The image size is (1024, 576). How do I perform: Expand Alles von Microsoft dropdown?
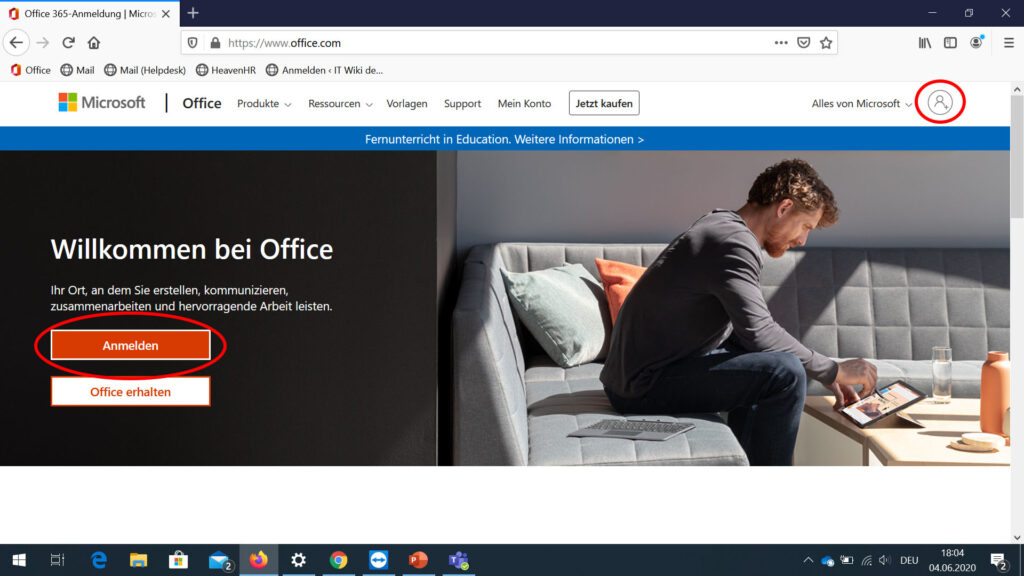click(861, 104)
